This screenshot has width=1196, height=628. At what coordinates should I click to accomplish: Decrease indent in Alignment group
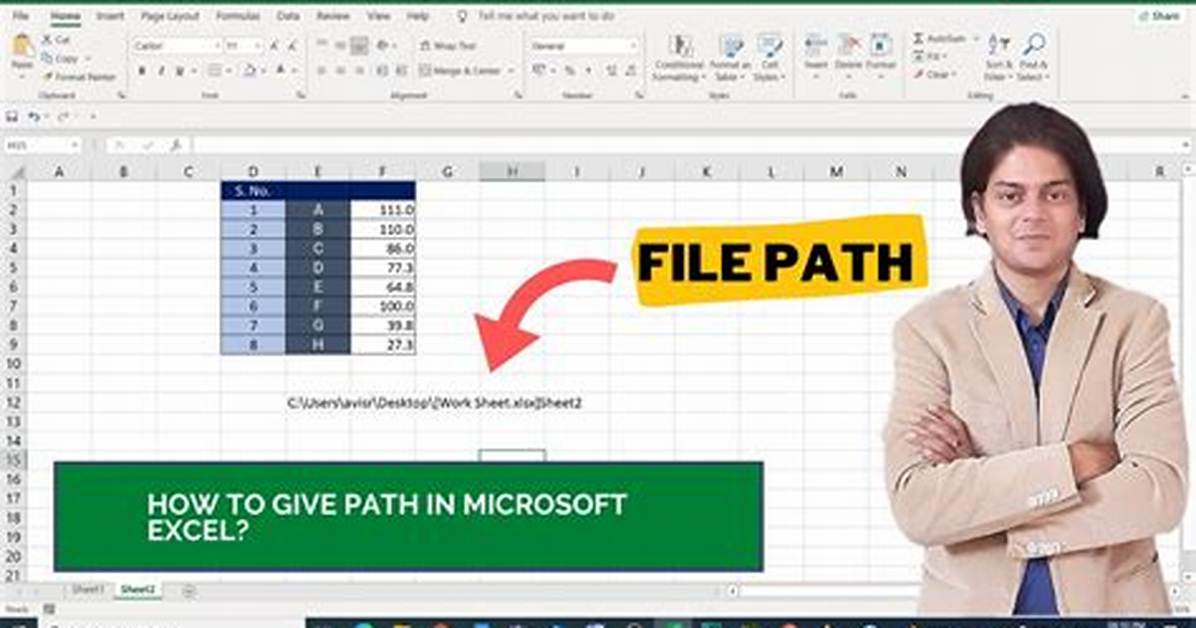pyautogui.click(x=382, y=71)
